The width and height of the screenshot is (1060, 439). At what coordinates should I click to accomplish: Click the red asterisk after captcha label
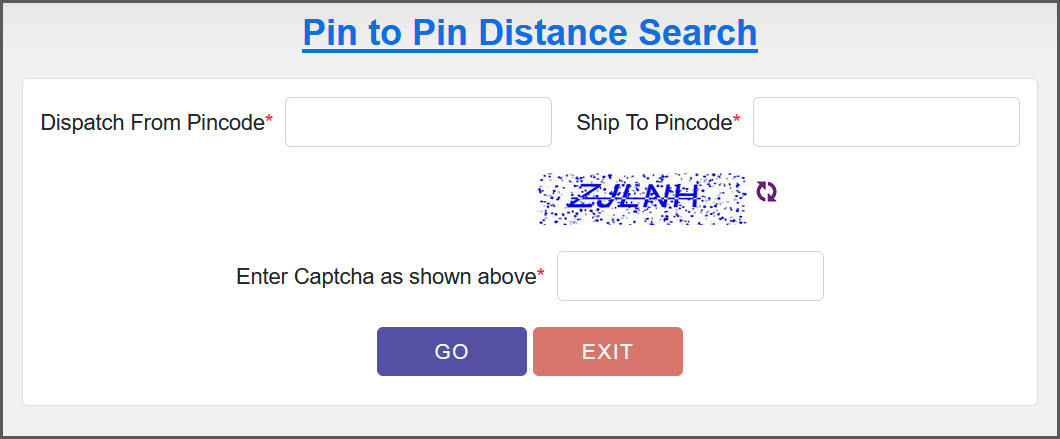541,275
